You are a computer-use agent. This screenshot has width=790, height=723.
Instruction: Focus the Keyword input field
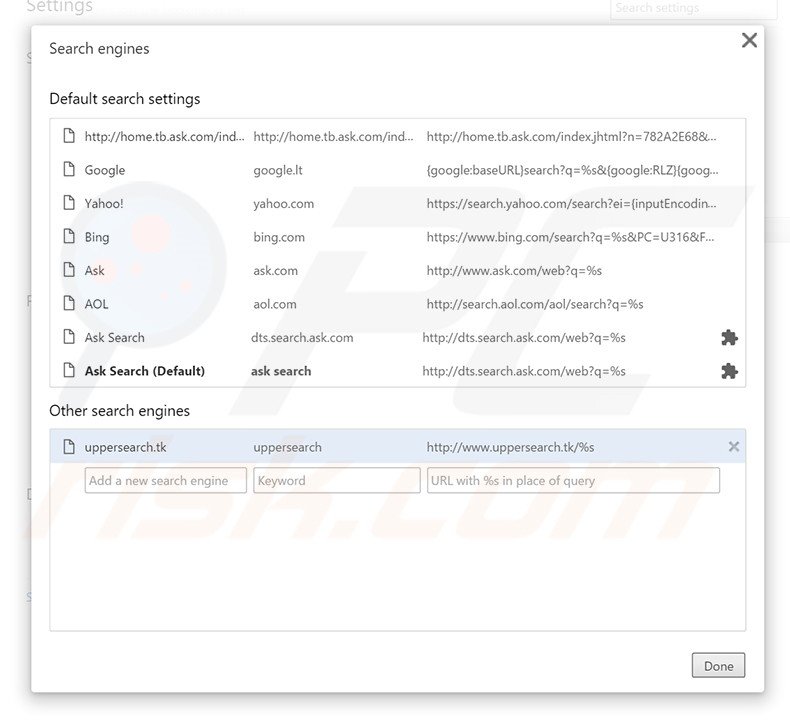tap(337, 480)
